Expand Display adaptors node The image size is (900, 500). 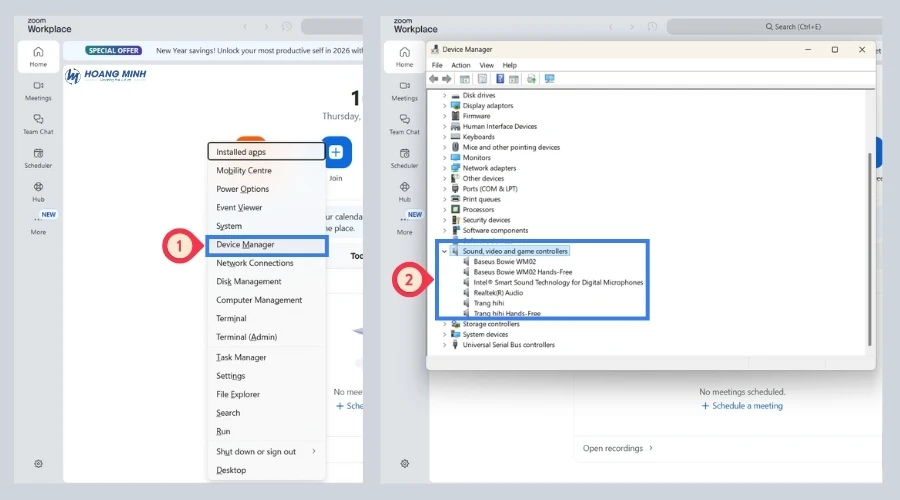tap(444, 106)
